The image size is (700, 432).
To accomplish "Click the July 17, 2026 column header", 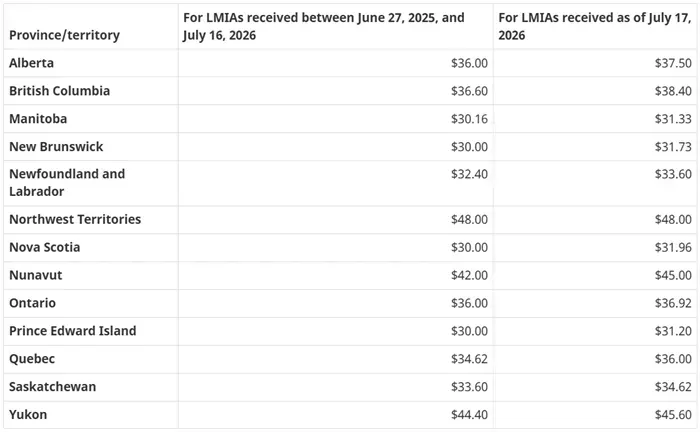I will (595, 26).
